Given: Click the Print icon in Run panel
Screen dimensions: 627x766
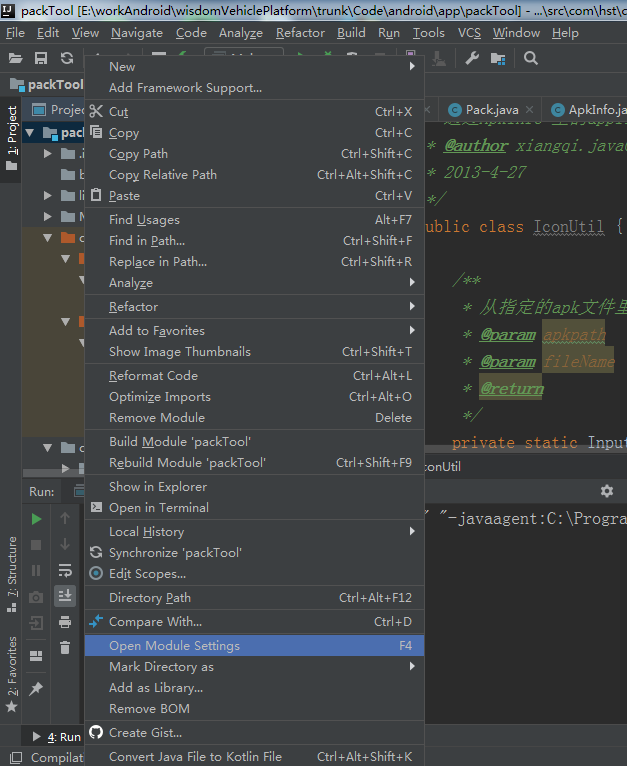Looking at the screenshot, I should tap(65, 622).
